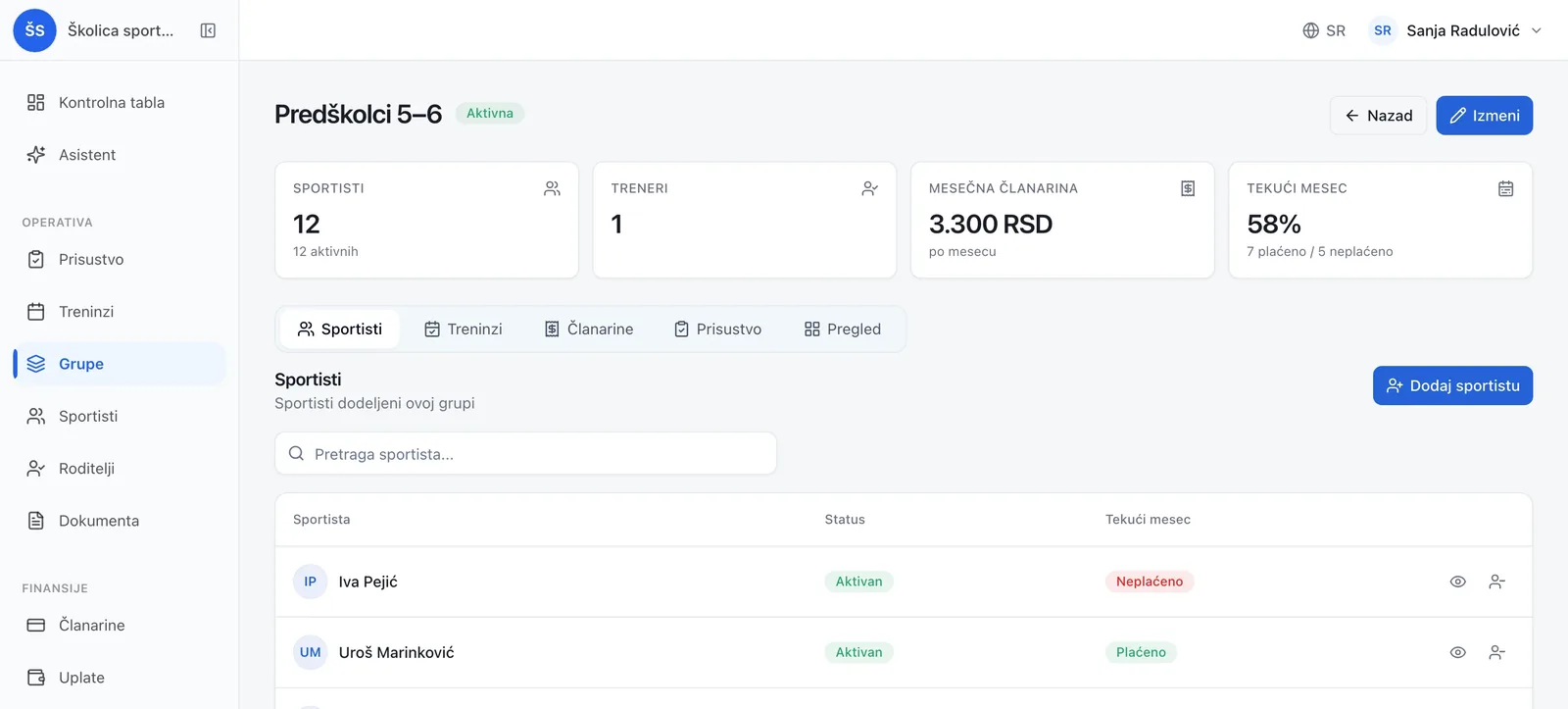Switch to the Prisustvo tab
The width and height of the screenshot is (1568, 709).
pos(717,329)
